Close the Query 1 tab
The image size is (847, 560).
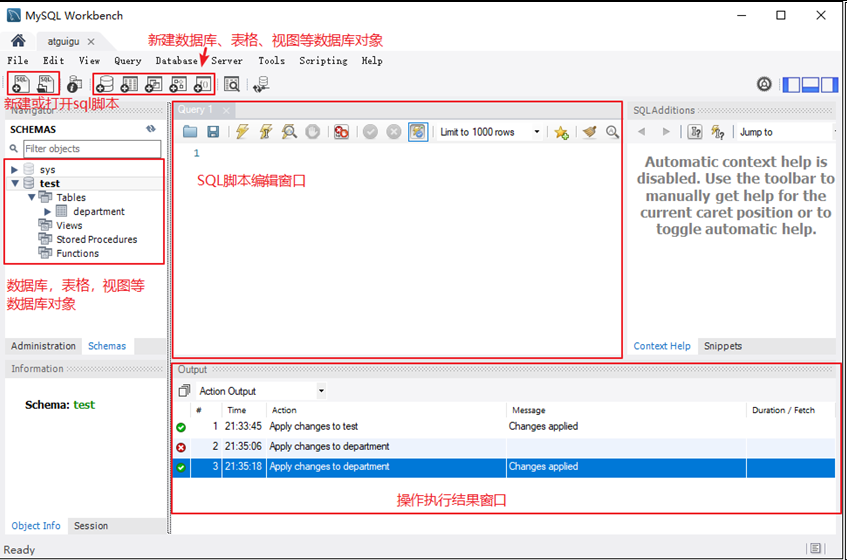click(226, 110)
